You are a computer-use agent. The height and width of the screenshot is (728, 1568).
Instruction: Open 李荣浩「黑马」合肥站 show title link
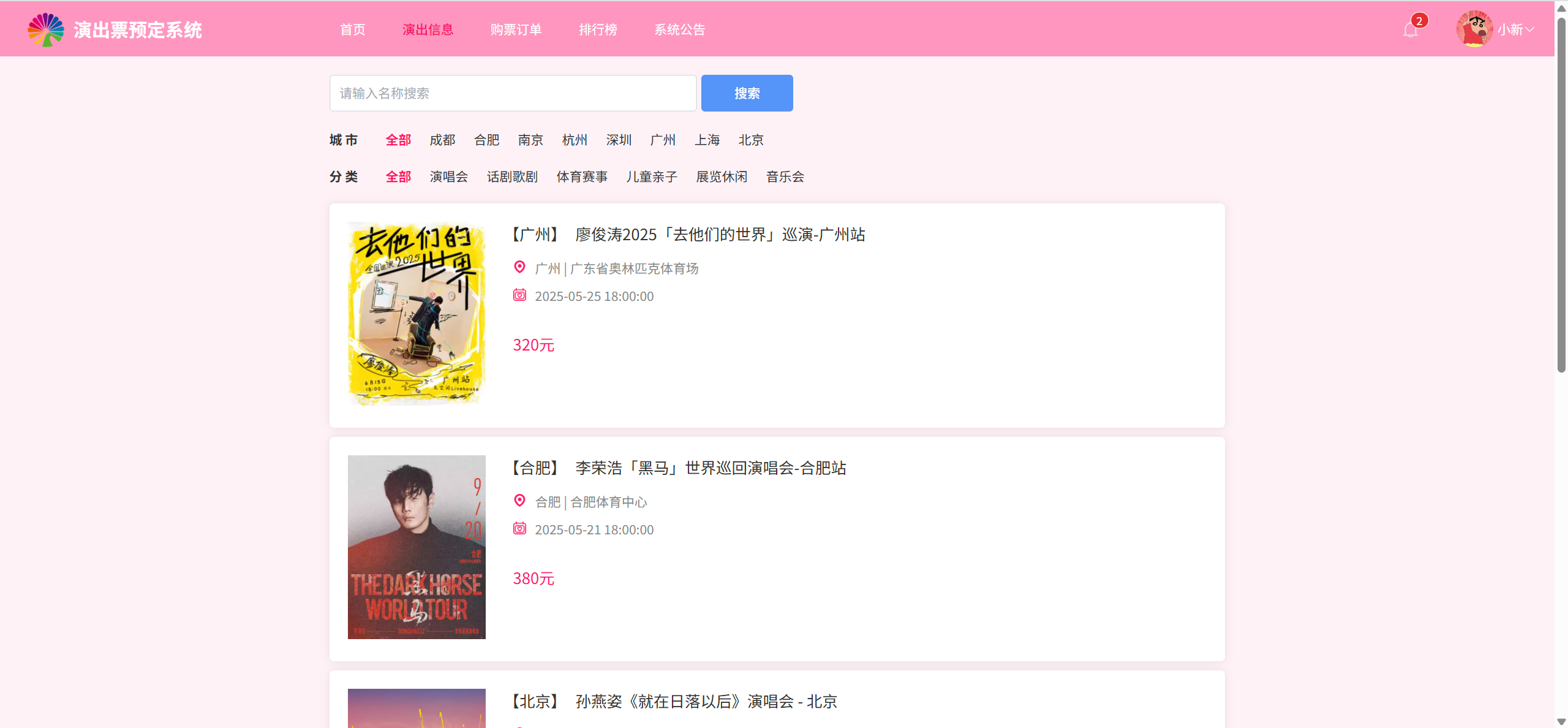(710, 468)
